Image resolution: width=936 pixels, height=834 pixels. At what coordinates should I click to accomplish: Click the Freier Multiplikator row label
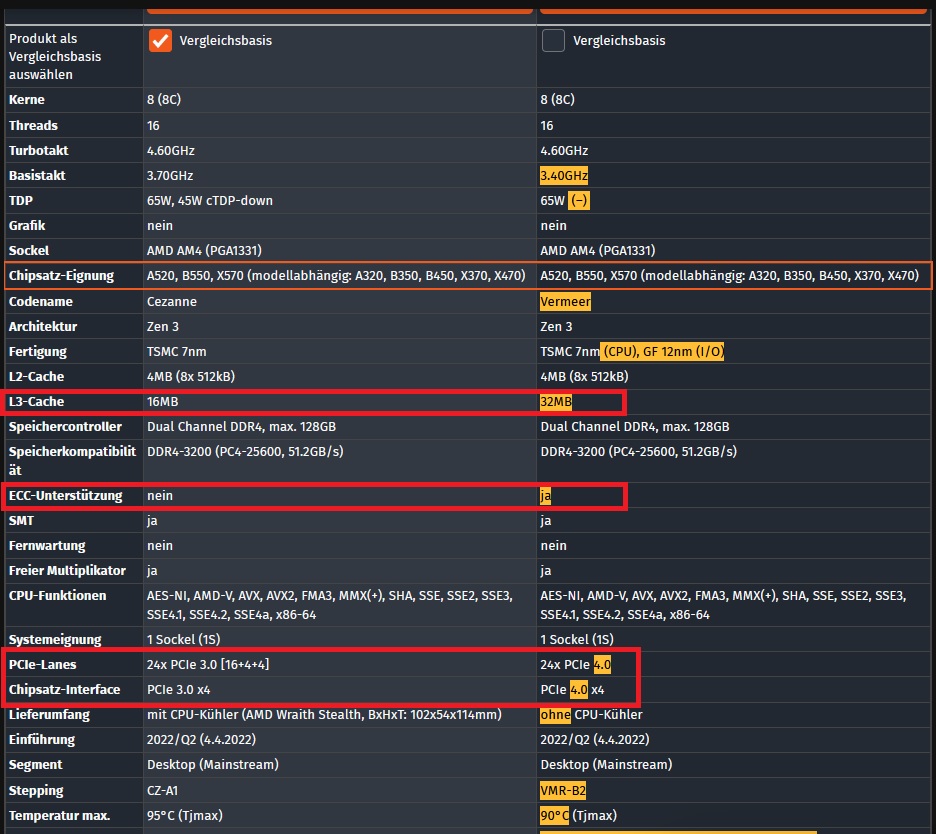[67, 571]
